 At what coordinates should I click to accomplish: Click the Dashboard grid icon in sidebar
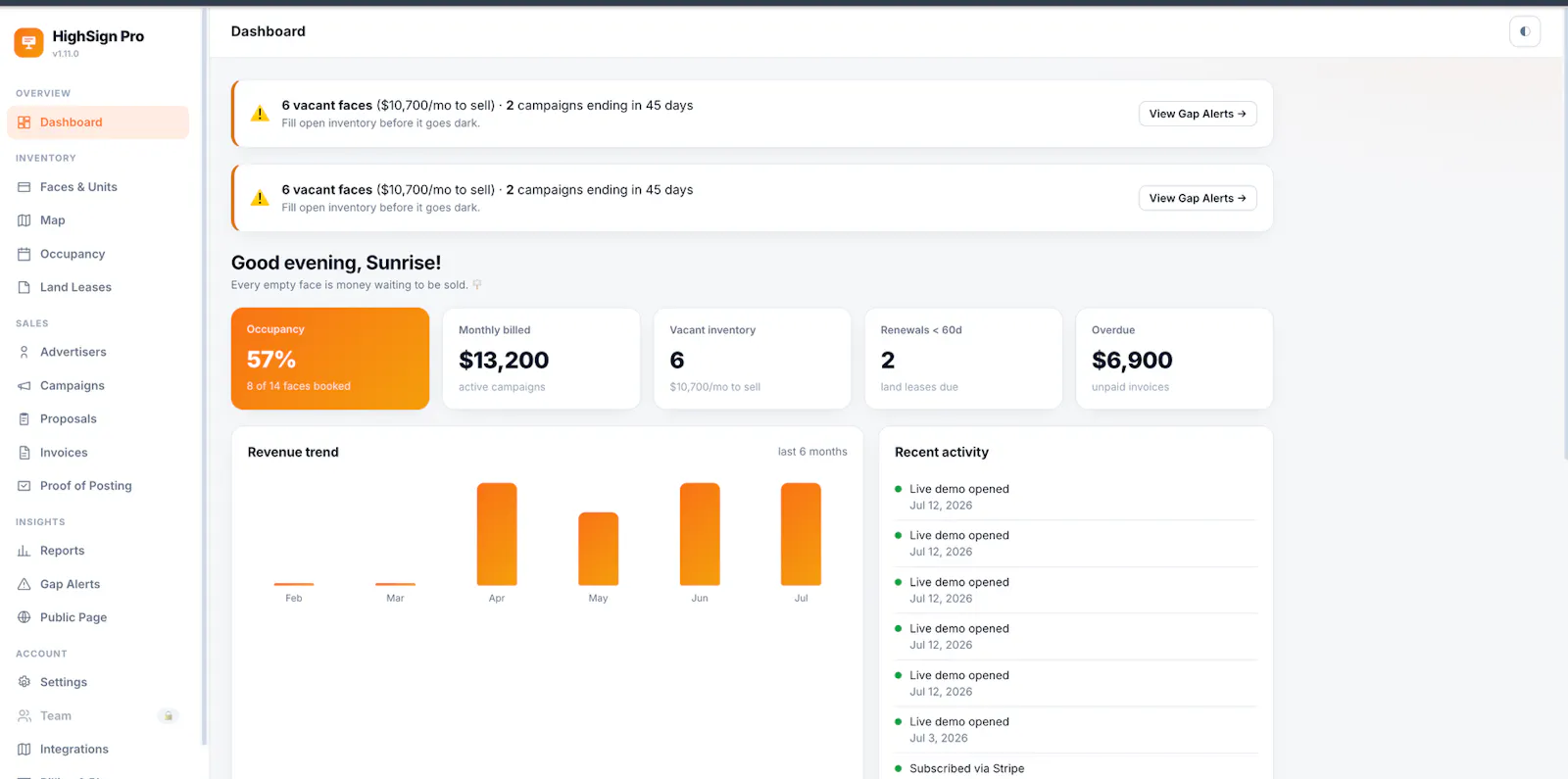(x=24, y=122)
